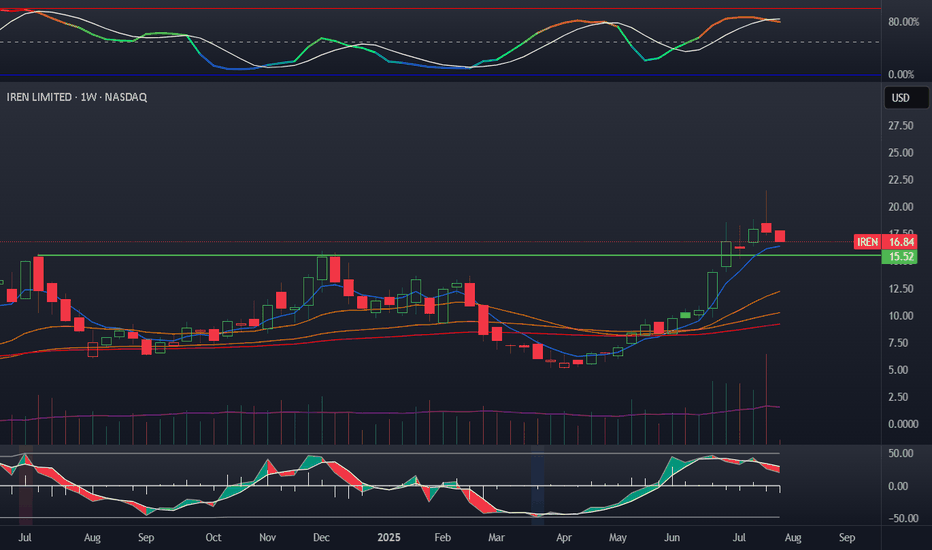
Task: Click the 25.00 price axis value
Action: (x=900, y=153)
